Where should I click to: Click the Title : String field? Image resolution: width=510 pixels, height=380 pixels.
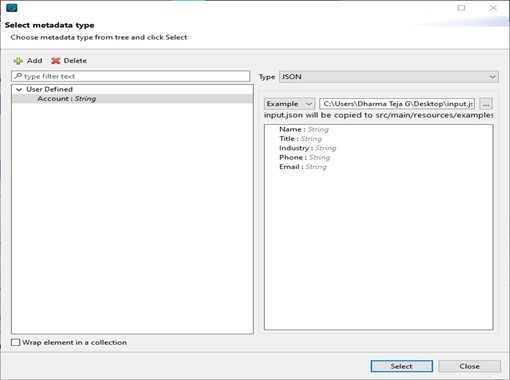click(x=300, y=139)
